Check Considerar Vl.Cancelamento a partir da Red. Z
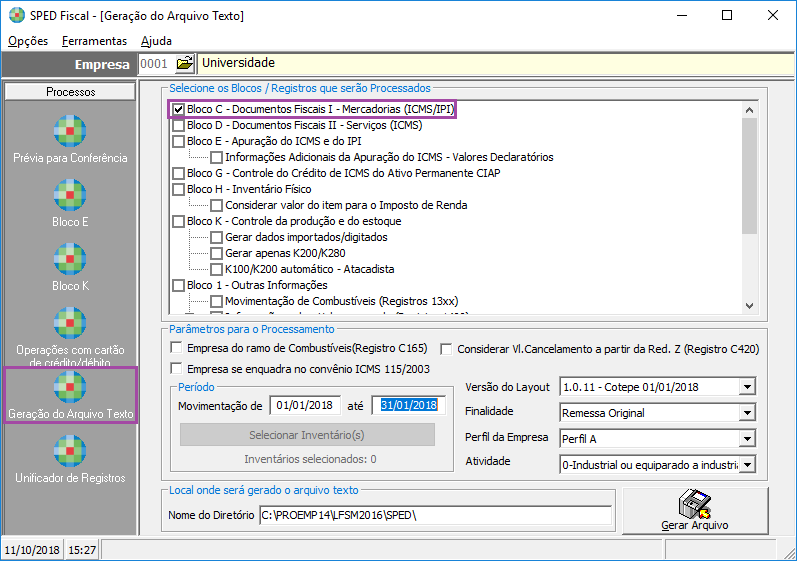Screen dimensions: 797x561 pyautogui.click(x=446, y=349)
